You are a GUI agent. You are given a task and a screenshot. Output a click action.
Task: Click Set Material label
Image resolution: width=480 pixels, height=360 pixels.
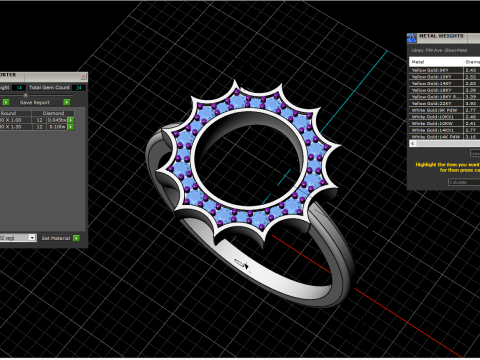click(x=56, y=238)
